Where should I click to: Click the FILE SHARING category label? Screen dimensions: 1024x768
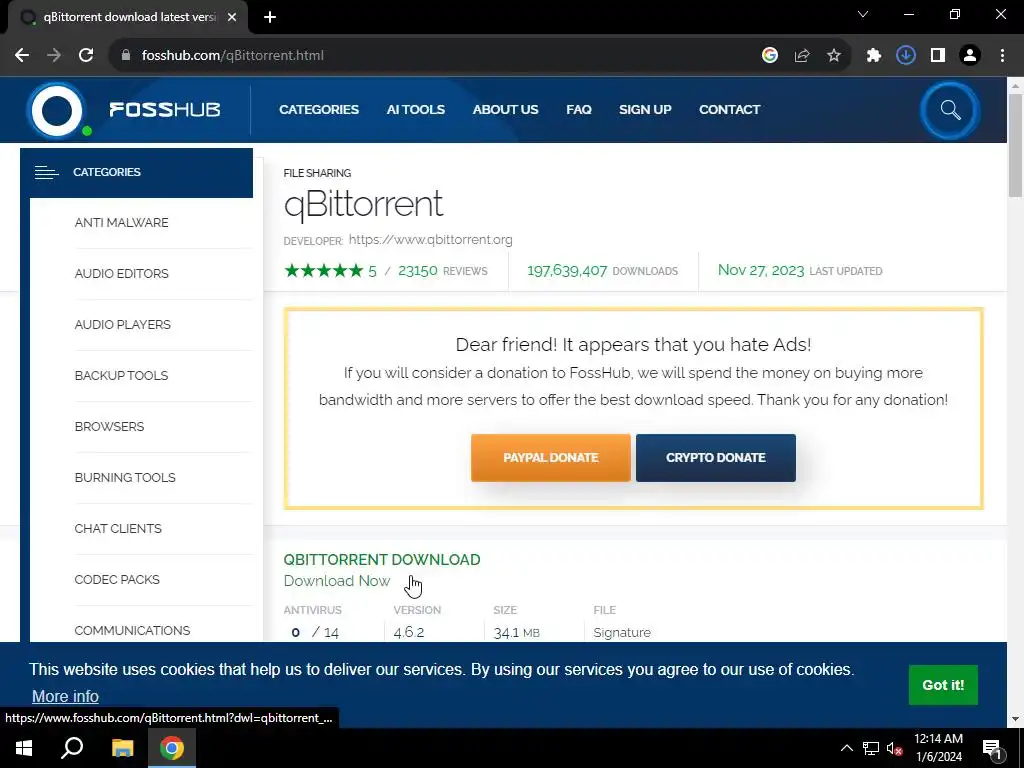[x=317, y=173]
